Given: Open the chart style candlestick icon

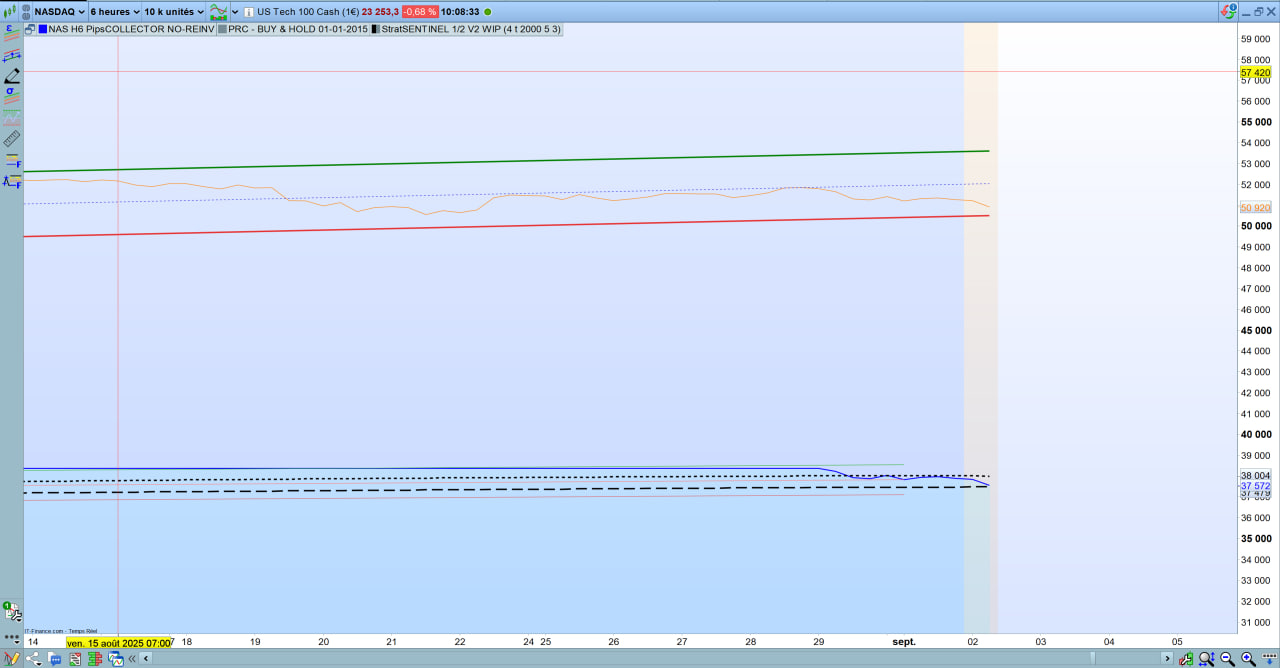Looking at the screenshot, I should pos(10,11).
